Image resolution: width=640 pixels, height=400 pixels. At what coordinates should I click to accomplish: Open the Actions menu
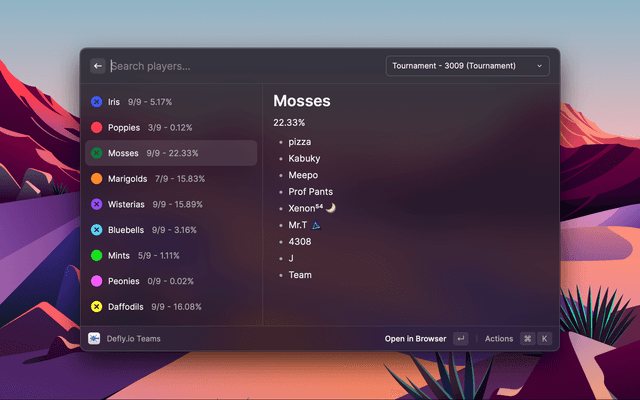tap(498, 339)
